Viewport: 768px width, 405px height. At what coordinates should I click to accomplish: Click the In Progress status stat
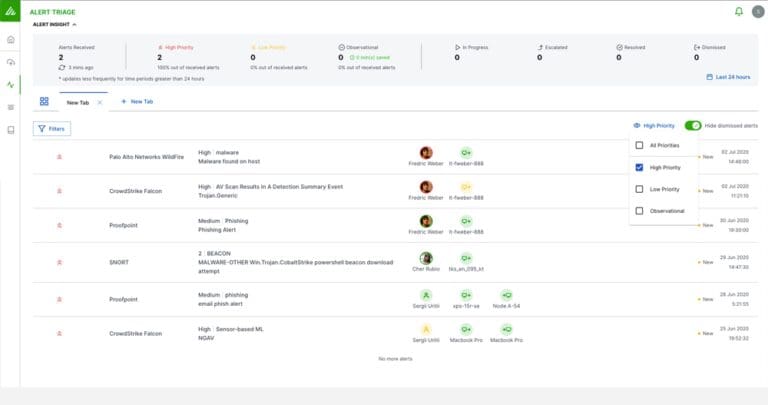tap(471, 52)
